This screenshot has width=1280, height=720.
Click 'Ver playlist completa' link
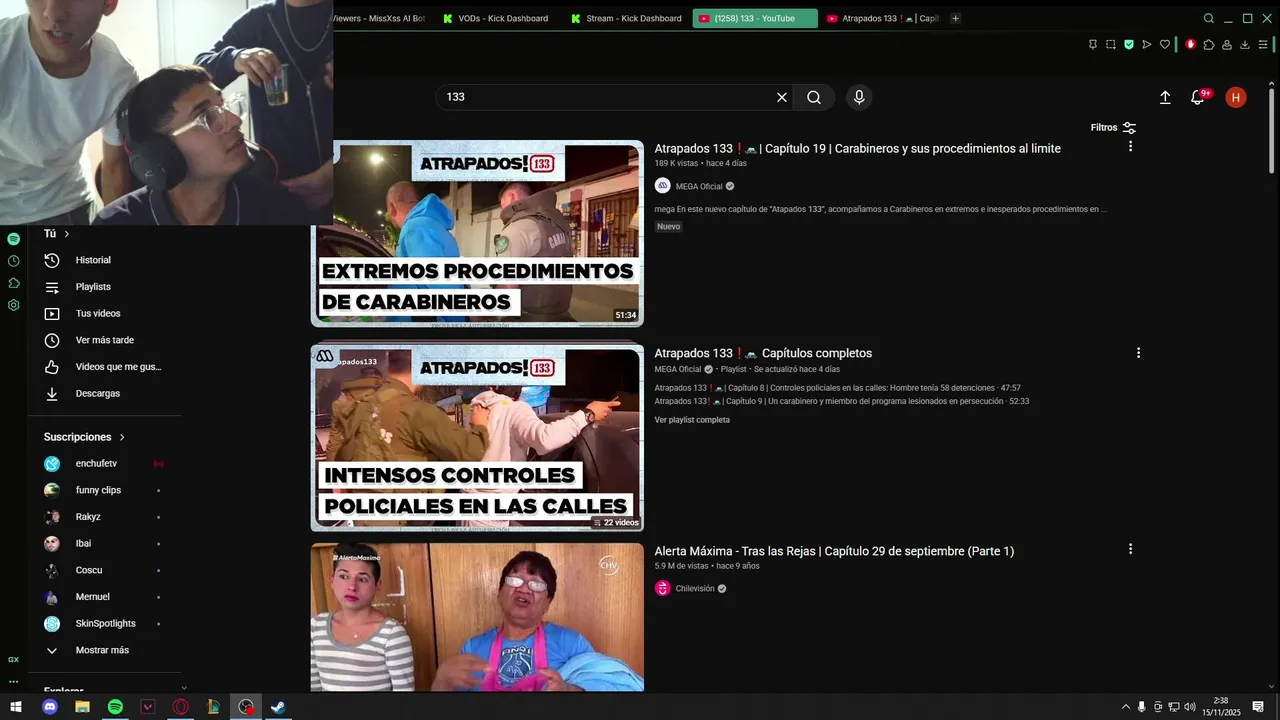tap(692, 420)
